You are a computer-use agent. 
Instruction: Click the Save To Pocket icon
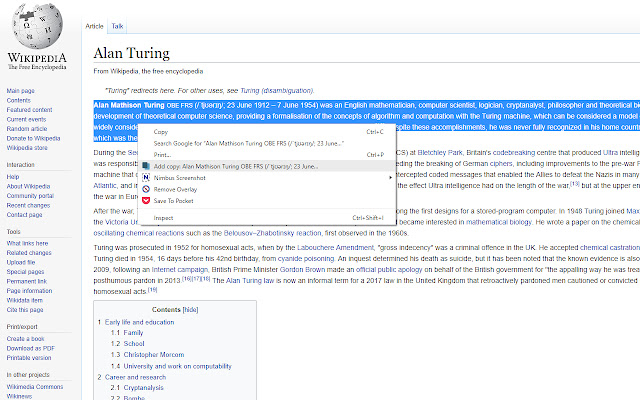pos(145,200)
